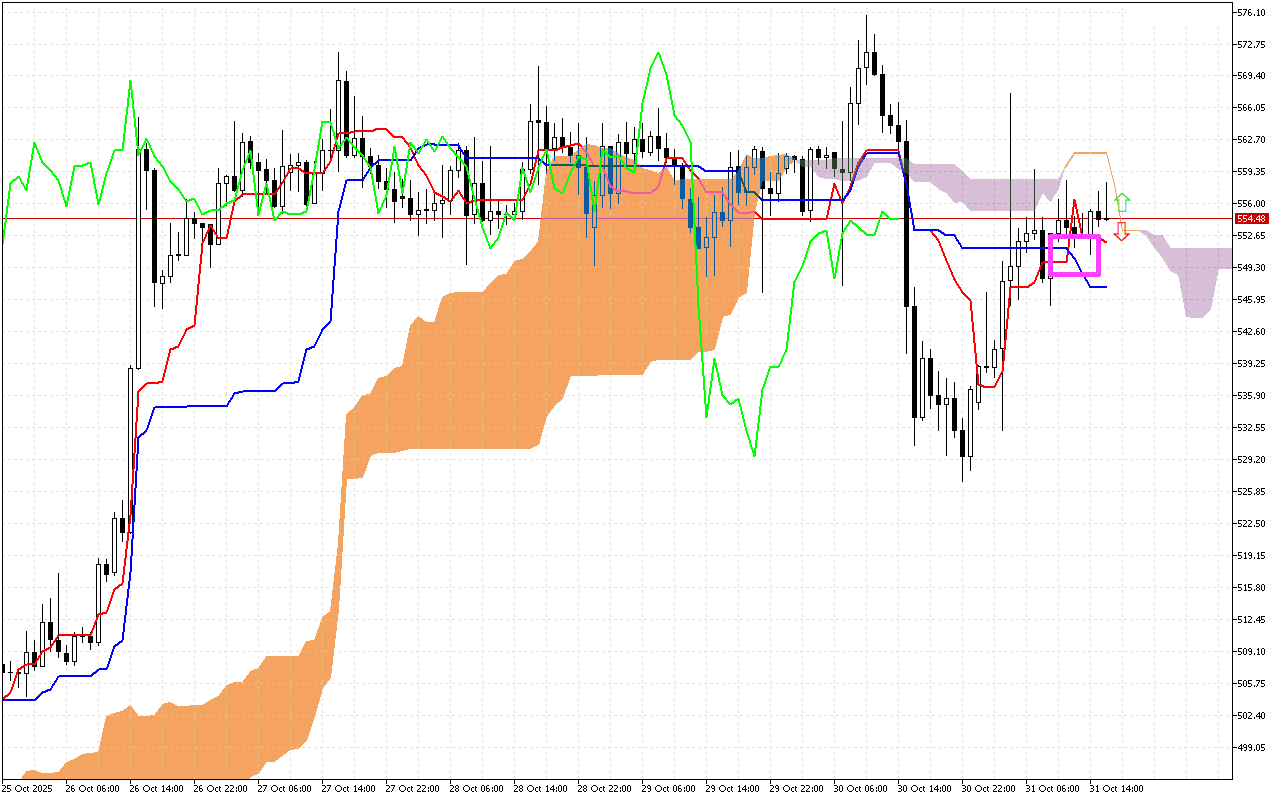Click the green up arrow signal
Screen dimensions: 1280x800
click(x=1122, y=201)
